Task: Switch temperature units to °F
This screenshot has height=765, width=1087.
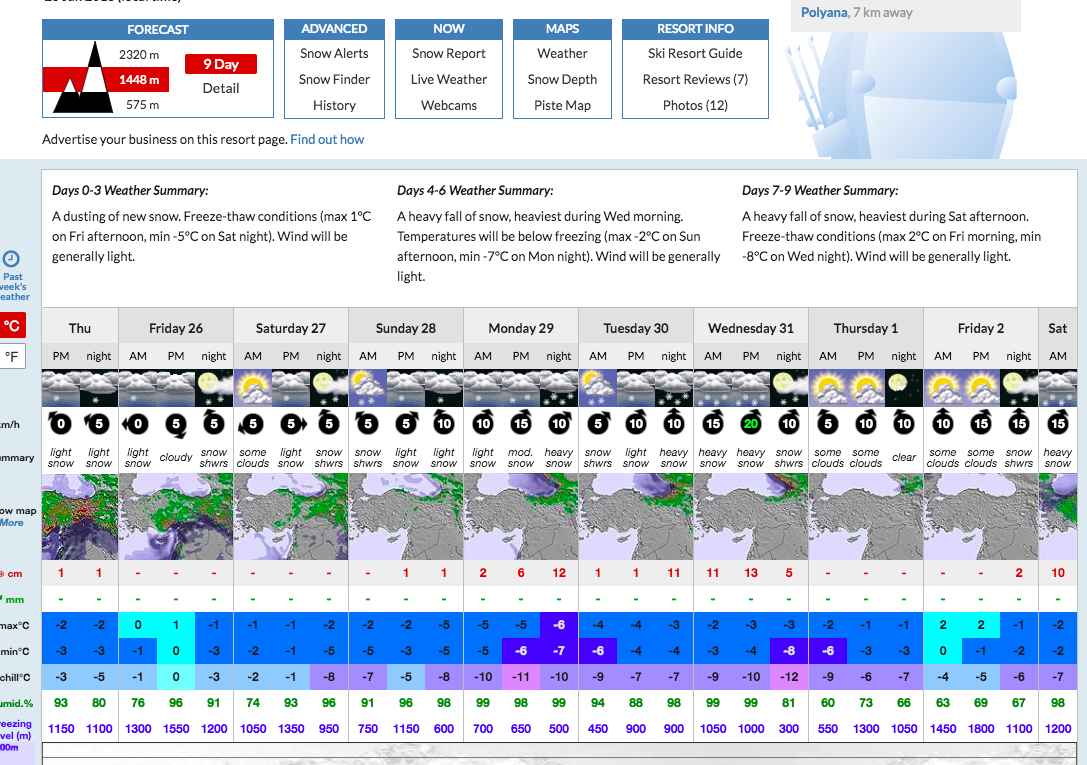Action: point(12,356)
